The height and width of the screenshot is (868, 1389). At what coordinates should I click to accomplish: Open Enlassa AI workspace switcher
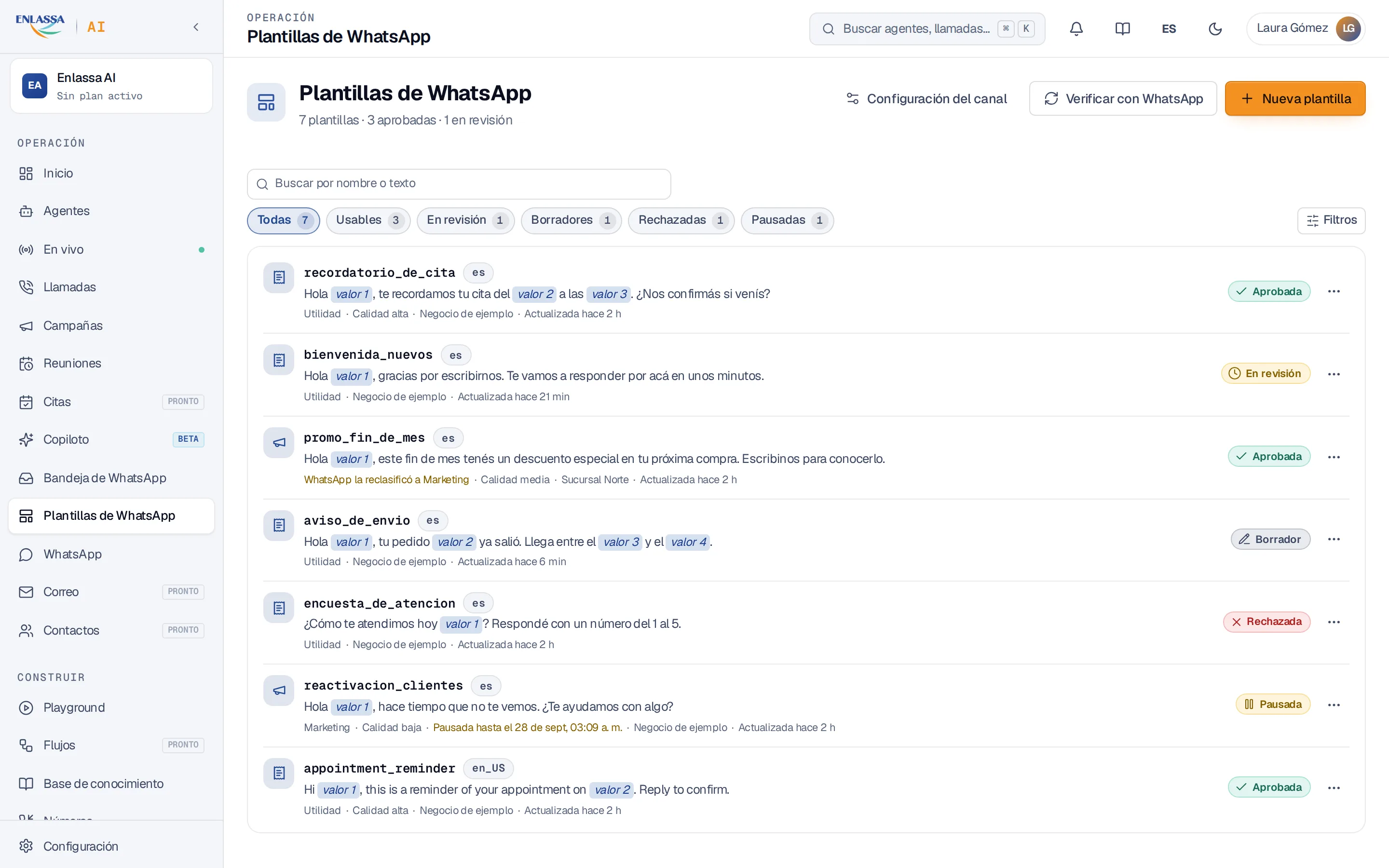click(x=111, y=86)
